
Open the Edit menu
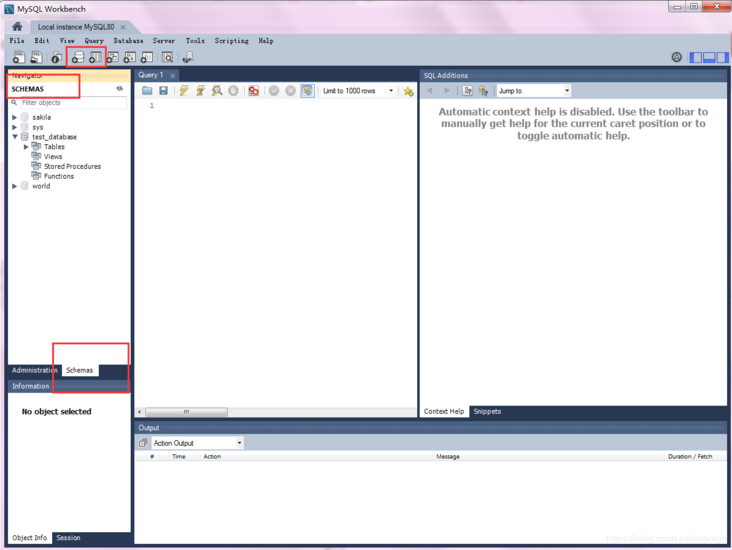point(42,41)
